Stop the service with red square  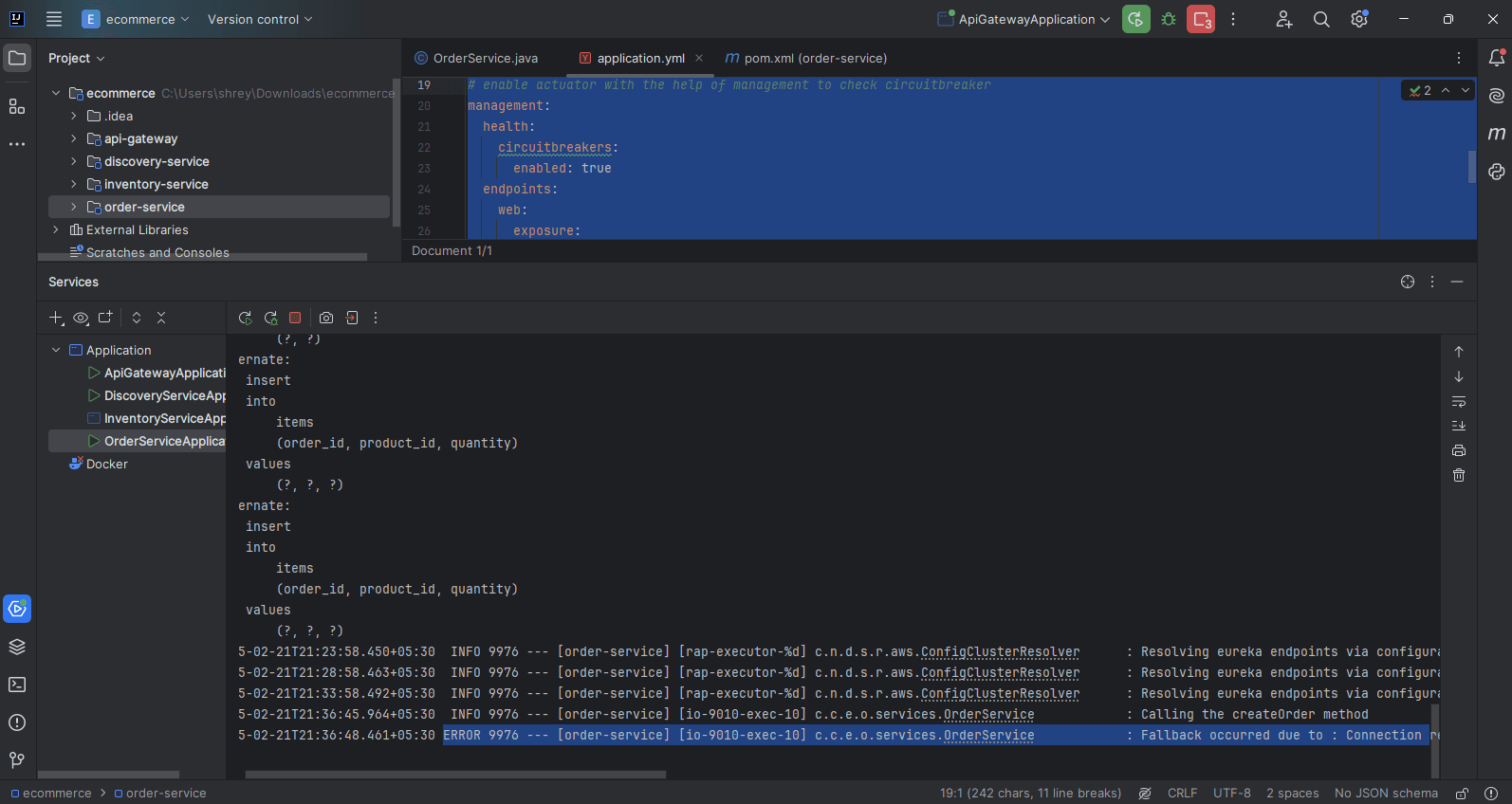pos(295,318)
